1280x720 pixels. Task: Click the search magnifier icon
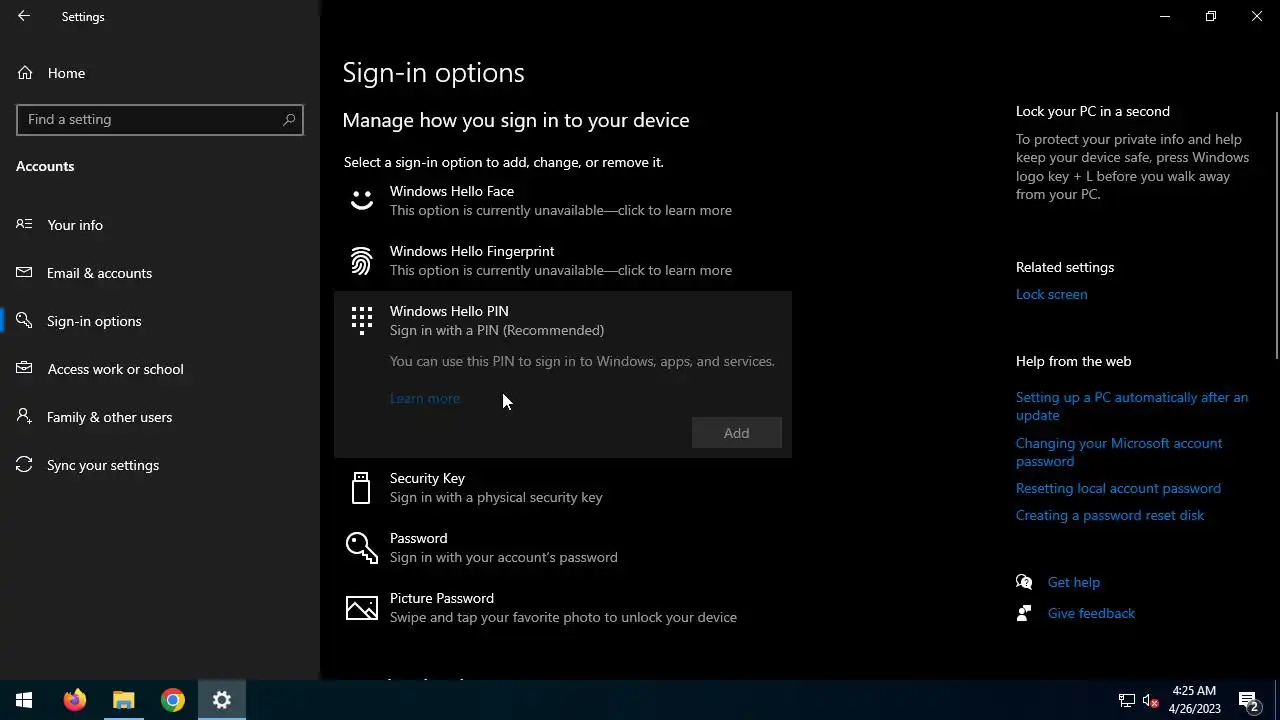coord(289,119)
